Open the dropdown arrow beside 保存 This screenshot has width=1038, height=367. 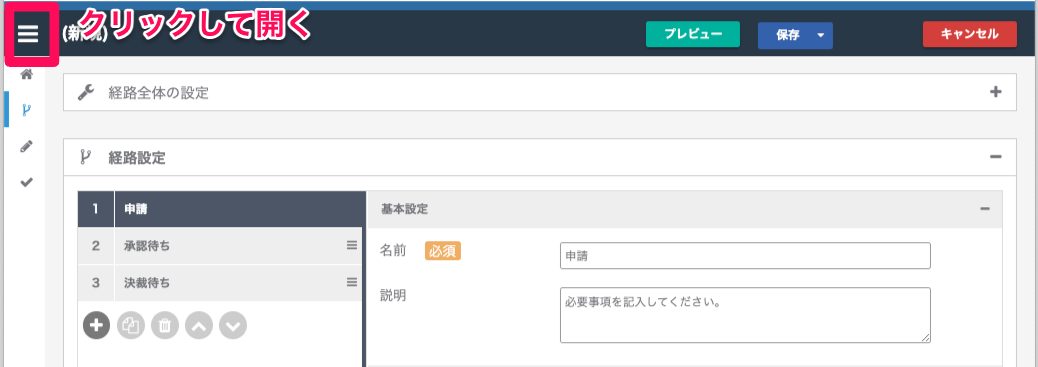pos(821,36)
